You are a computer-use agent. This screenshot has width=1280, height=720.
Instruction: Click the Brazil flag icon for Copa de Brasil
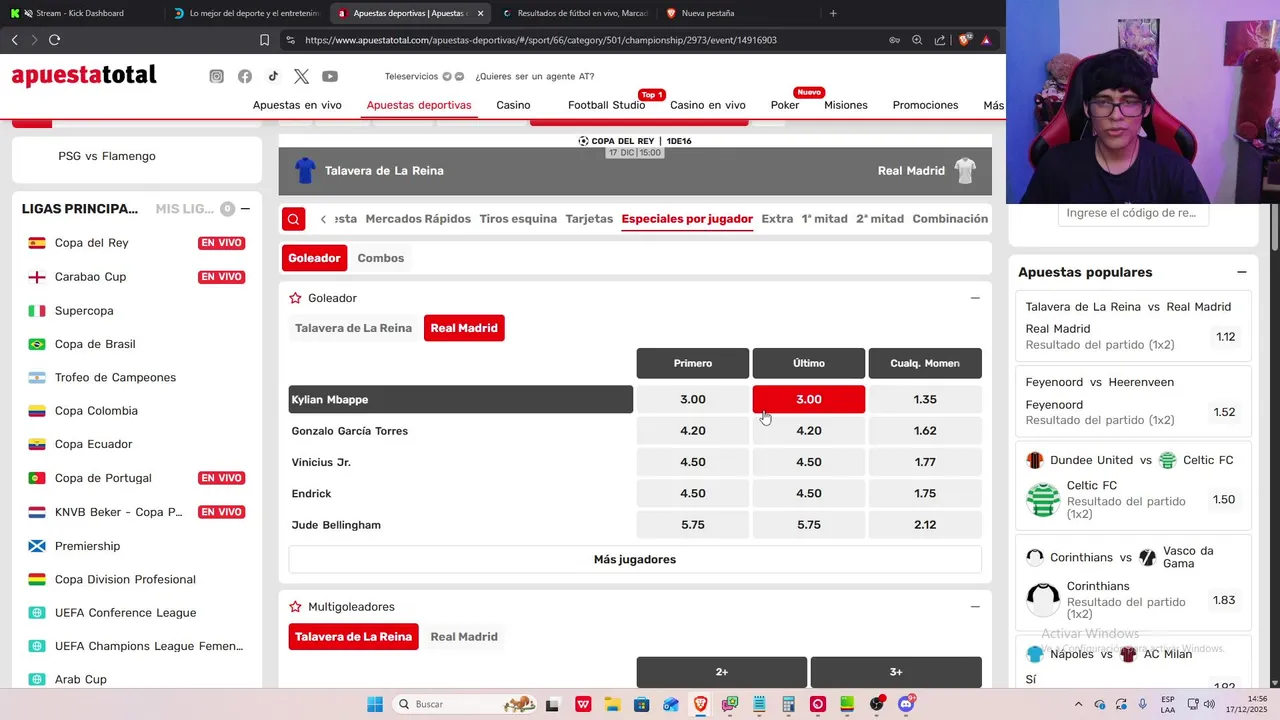(37, 344)
